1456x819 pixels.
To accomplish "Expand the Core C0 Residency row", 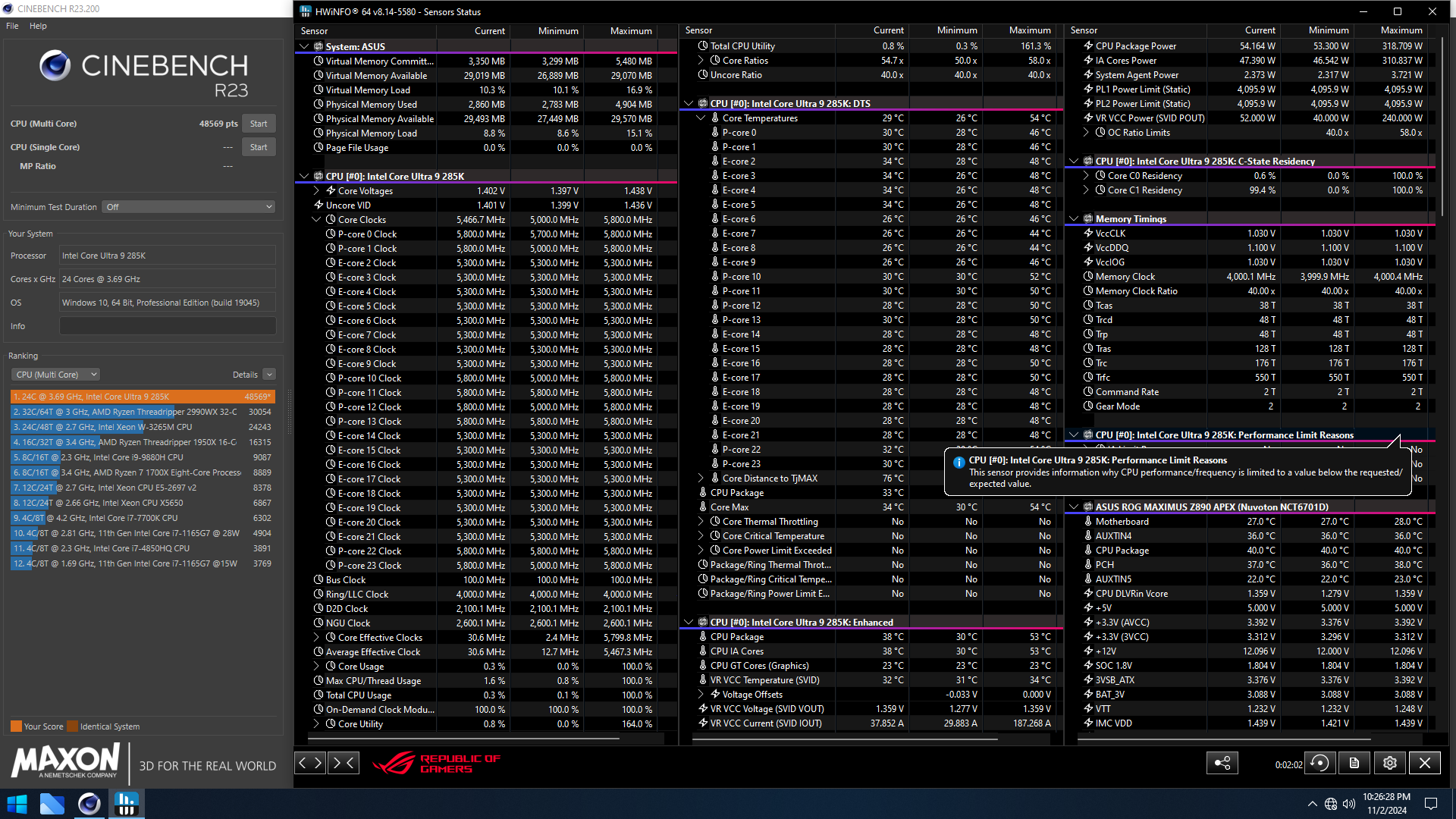I will click(1086, 176).
